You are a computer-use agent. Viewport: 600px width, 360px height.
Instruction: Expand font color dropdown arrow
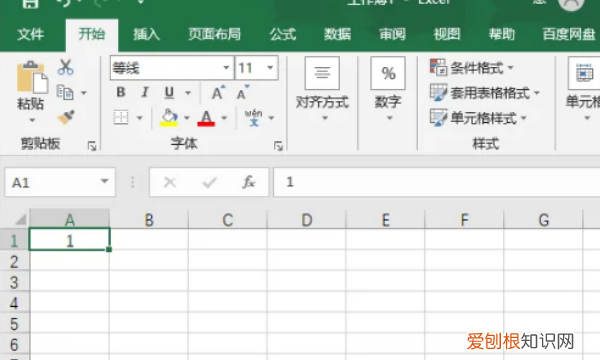coord(224,118)
